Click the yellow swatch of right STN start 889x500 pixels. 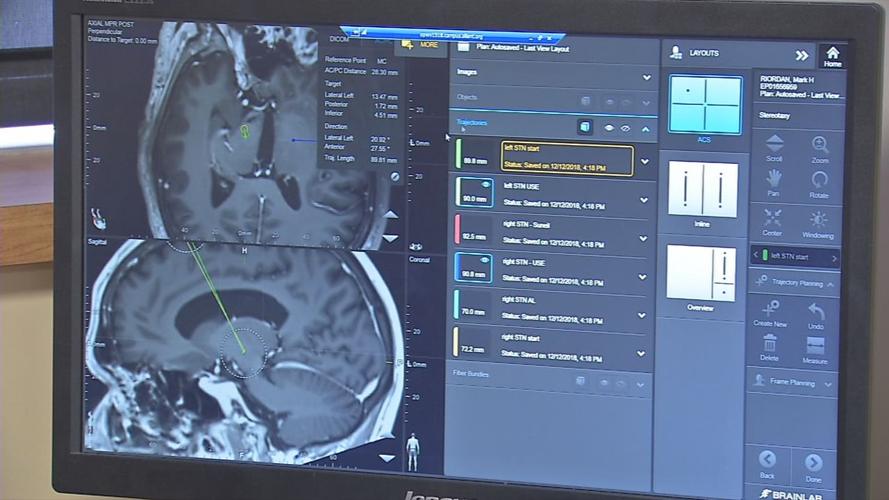coord(455,342)
